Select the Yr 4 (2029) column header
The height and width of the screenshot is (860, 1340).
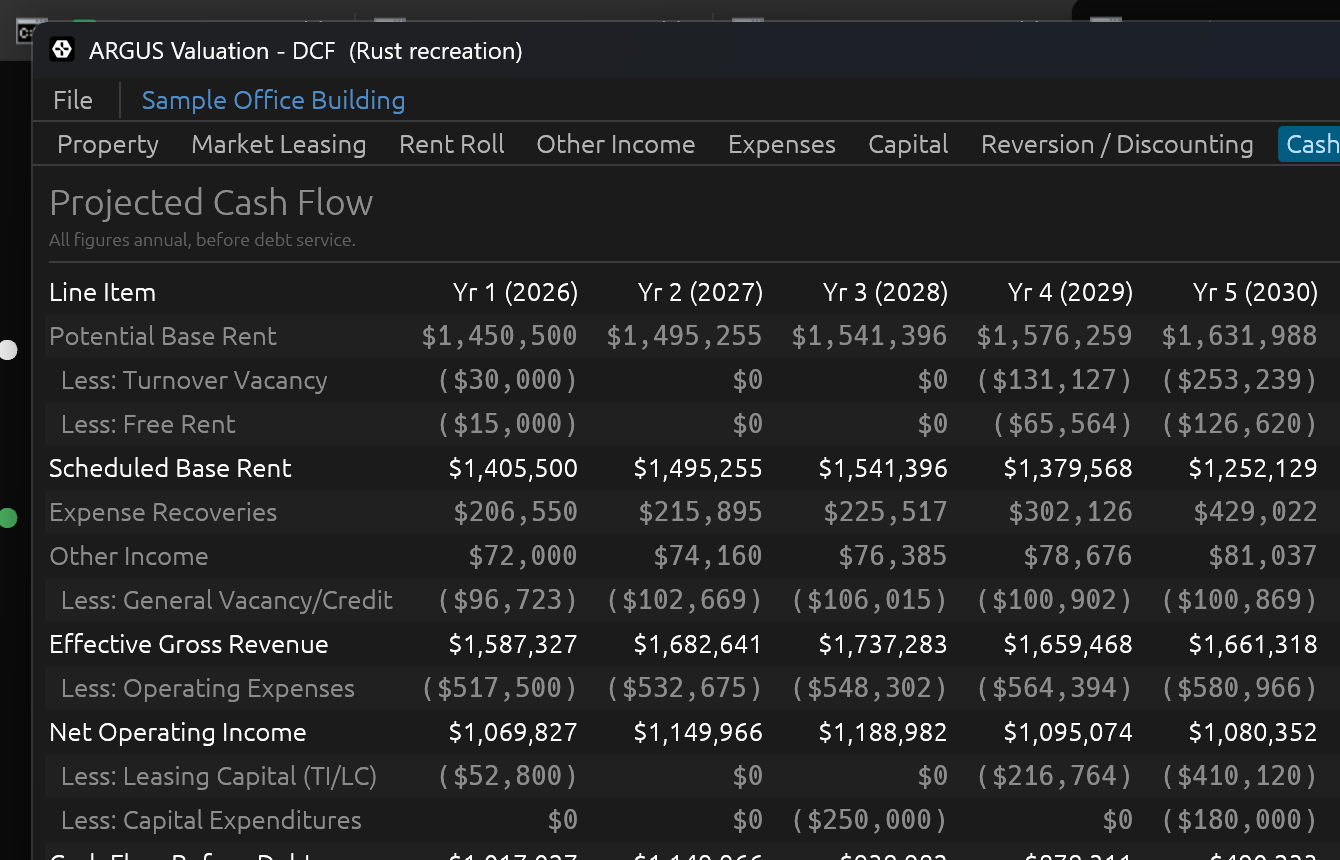1070,292
